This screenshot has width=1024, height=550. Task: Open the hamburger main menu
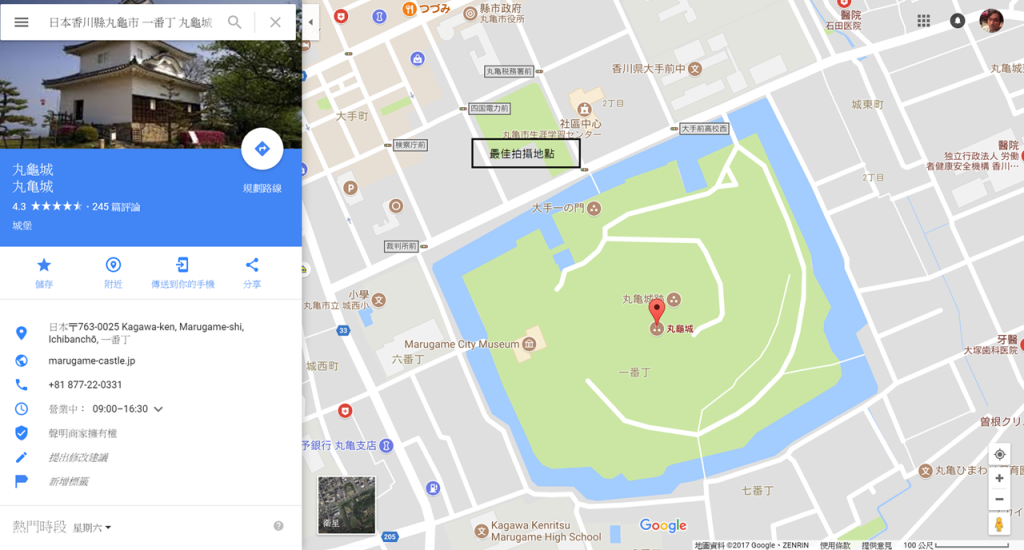pyautogui.click(x=21, y=22)
